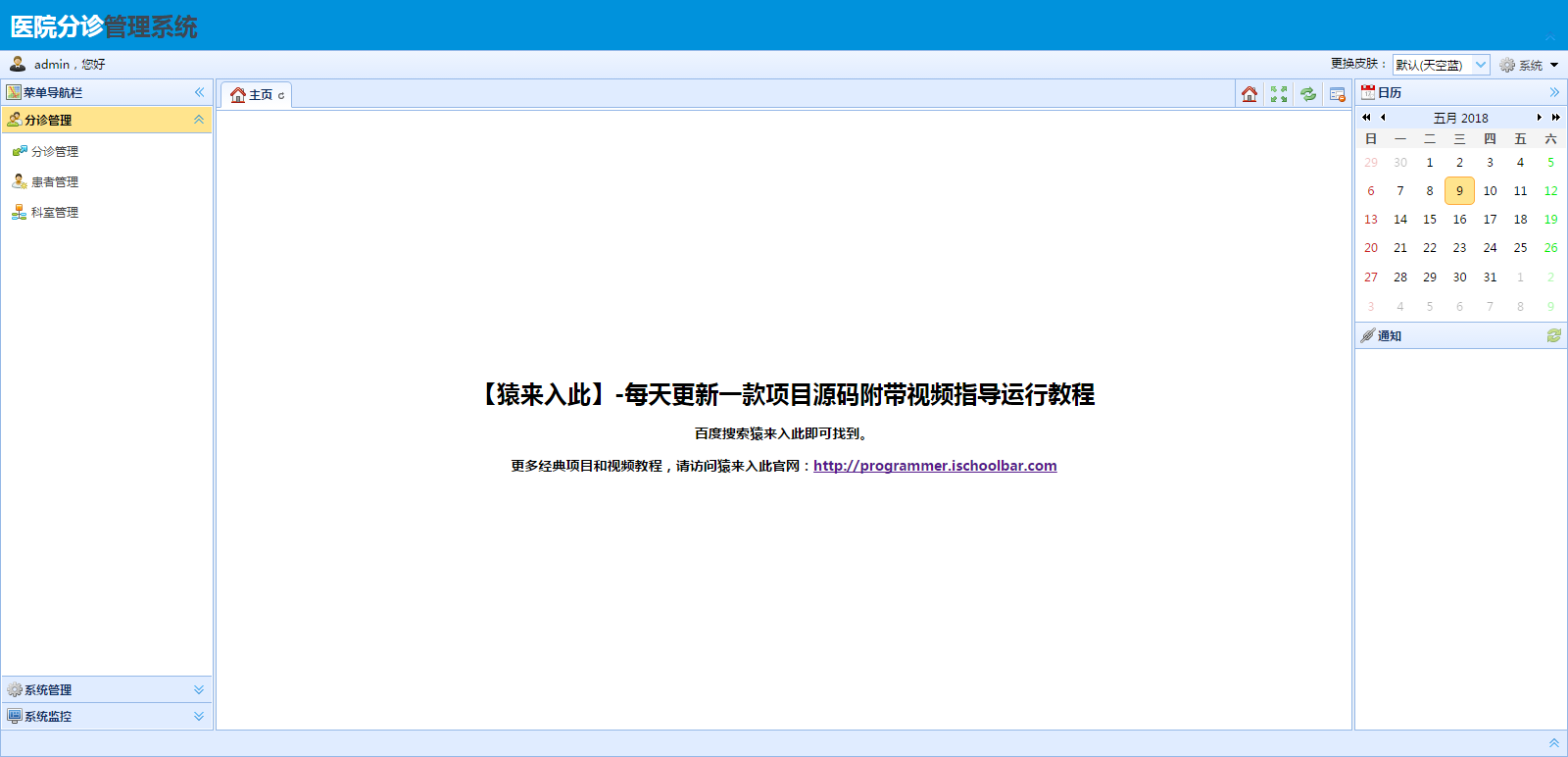Expand the 系统监控 accordion section

[199, 716]
